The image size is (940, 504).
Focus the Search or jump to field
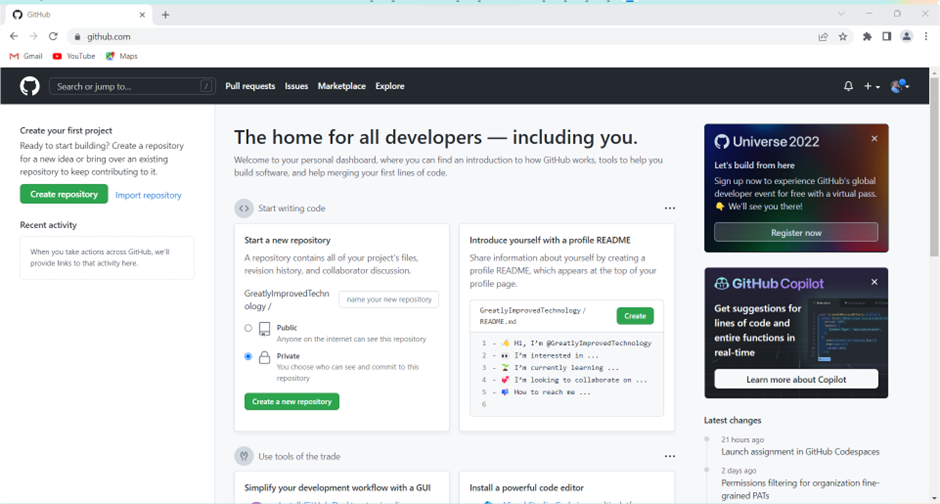[131, 86]
